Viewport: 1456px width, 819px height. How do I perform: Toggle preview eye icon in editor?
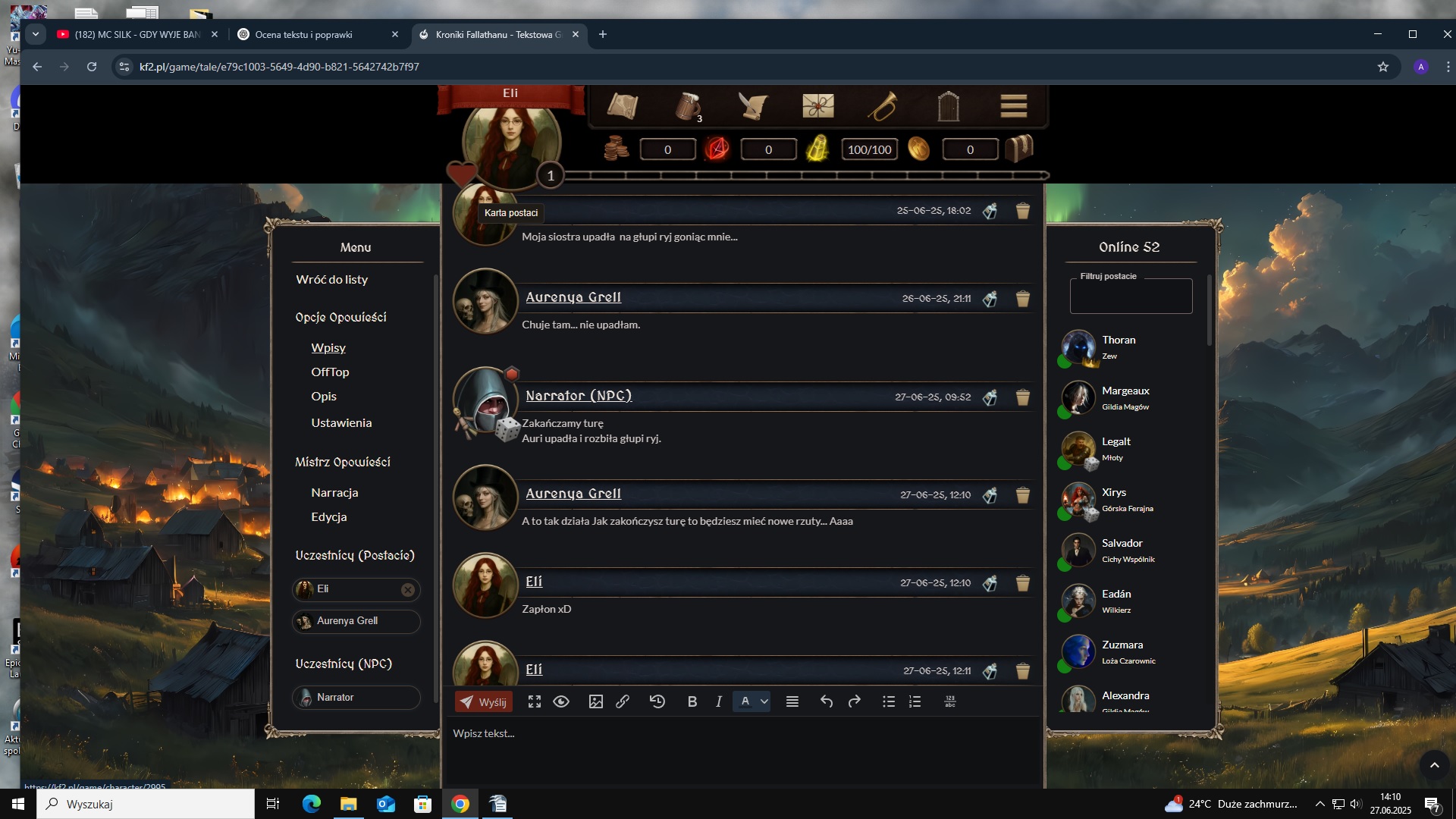click(x=561, y=702)
